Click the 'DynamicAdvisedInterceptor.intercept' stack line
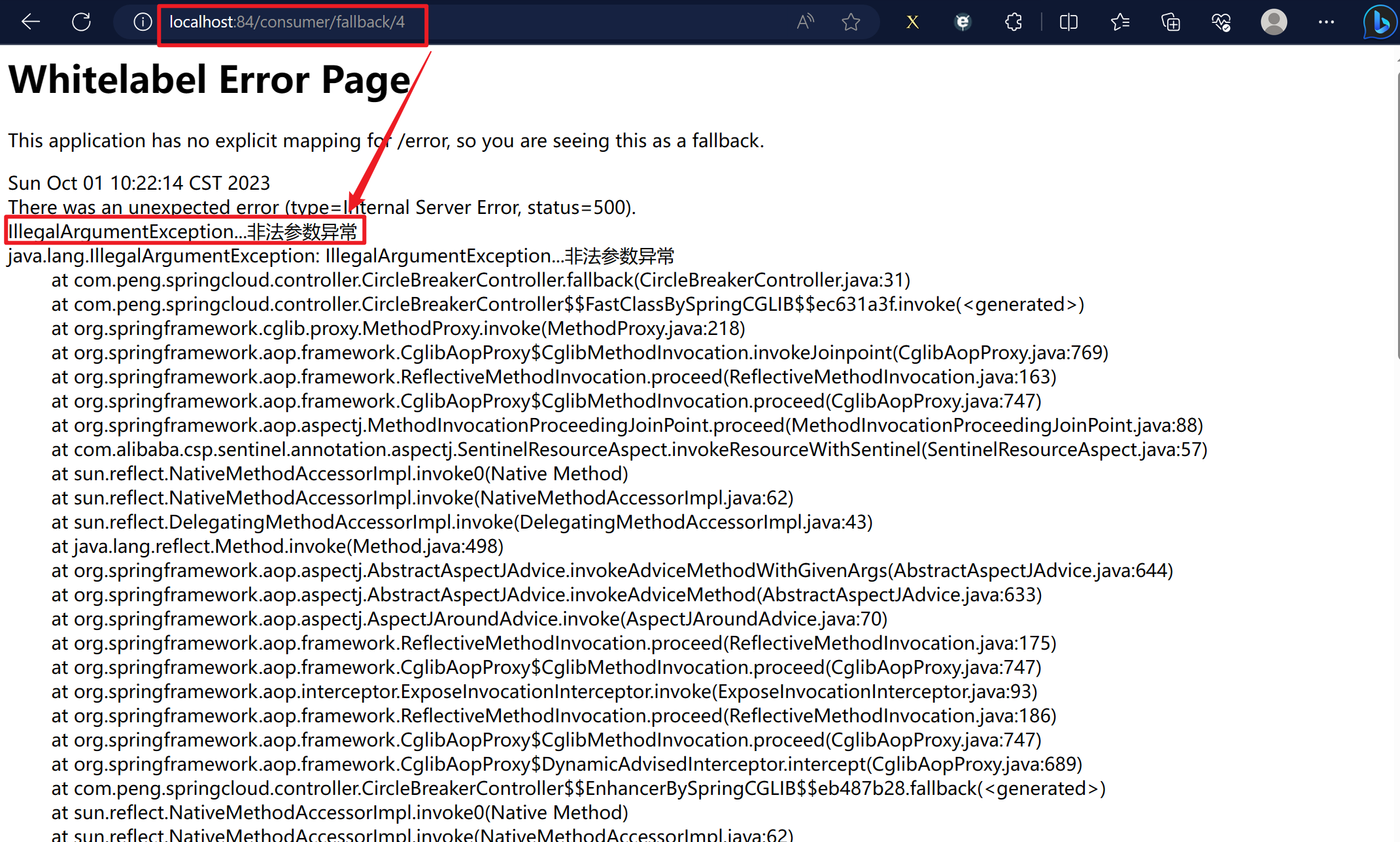 click(x=567, y=764)
